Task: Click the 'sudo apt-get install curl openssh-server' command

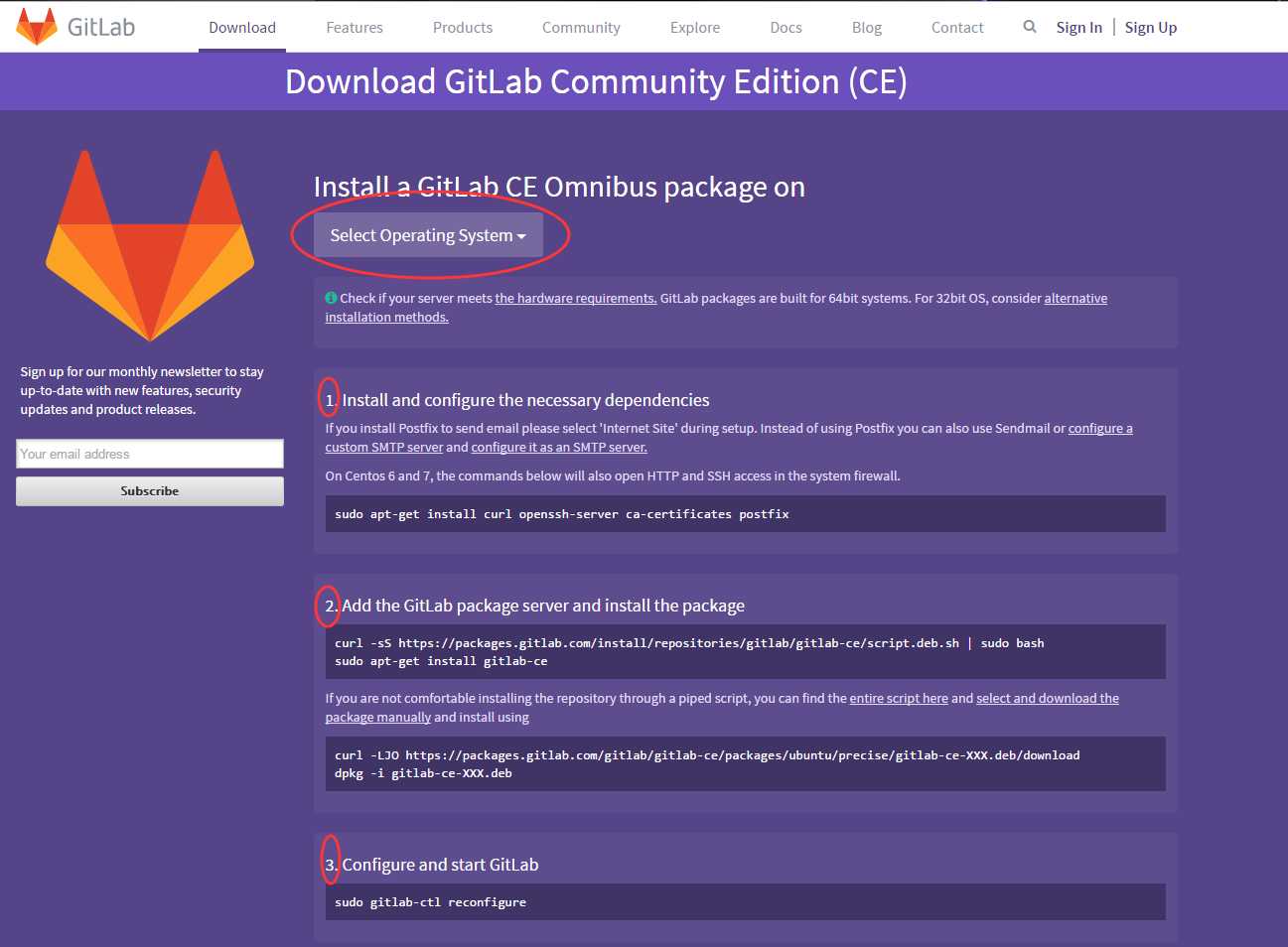Action: (x=562, y=514)
